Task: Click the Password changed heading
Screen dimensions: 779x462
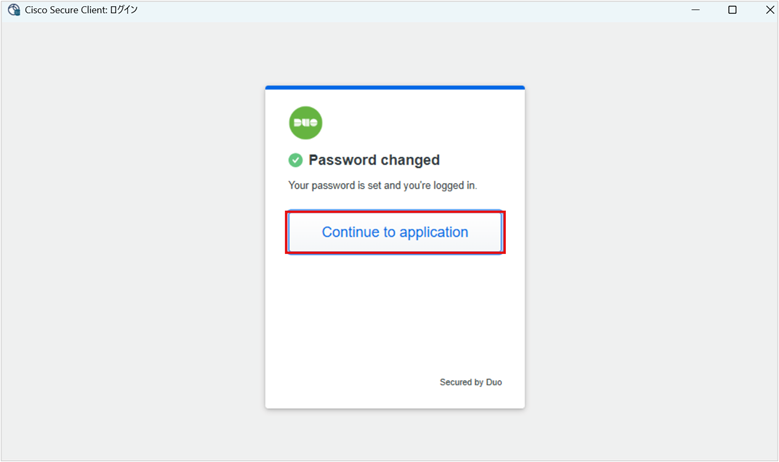Action: tap(374, 160)
